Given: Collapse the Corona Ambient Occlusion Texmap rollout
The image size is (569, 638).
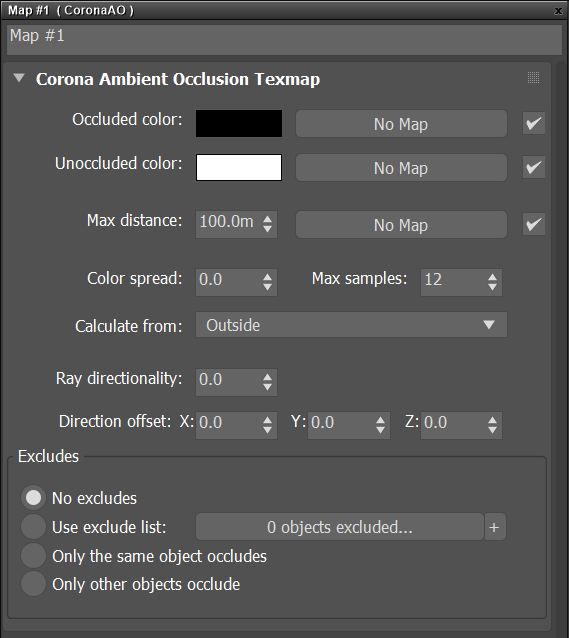Looking at the screenshot, I should 19,78.
